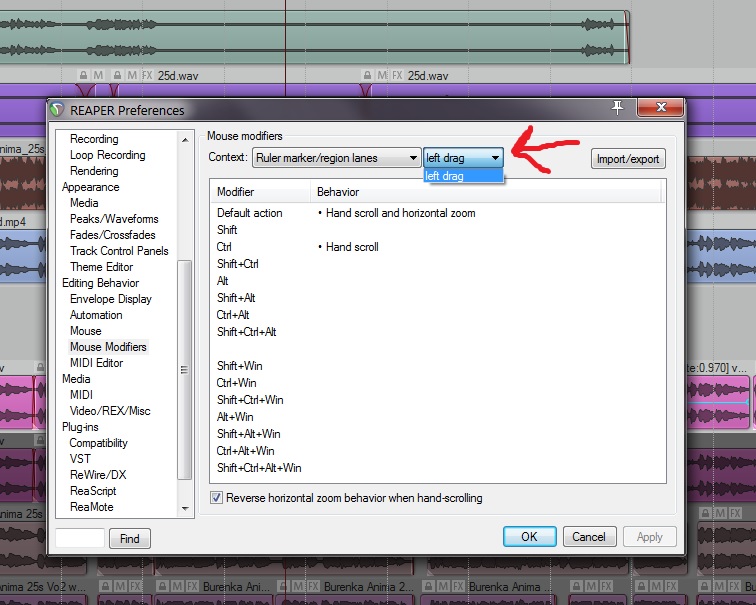Viewport: 756px width, 605px height.
Task: Select the Ctrl modifier row
Action: click(438, 247)
